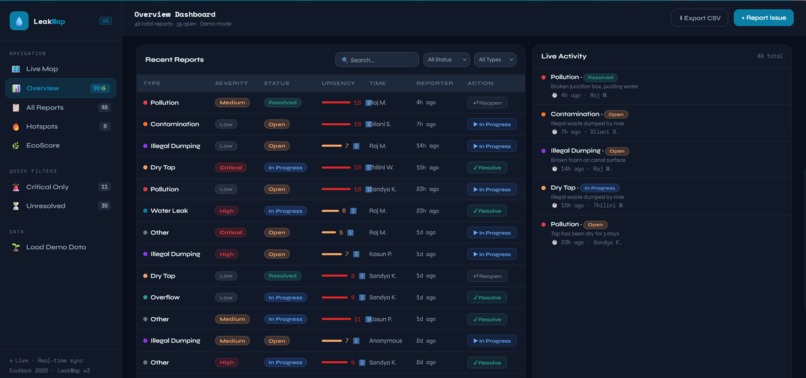Click the urgency bar in the Other Critical row

(x=329, y=232)
